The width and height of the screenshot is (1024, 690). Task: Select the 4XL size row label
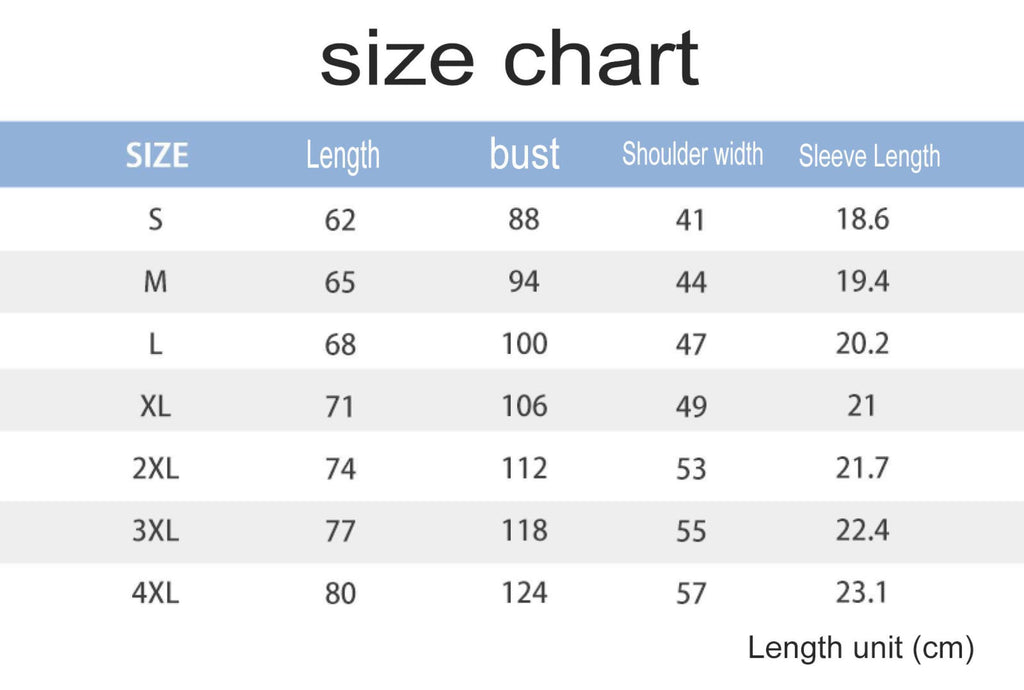[x=155, y=593]
